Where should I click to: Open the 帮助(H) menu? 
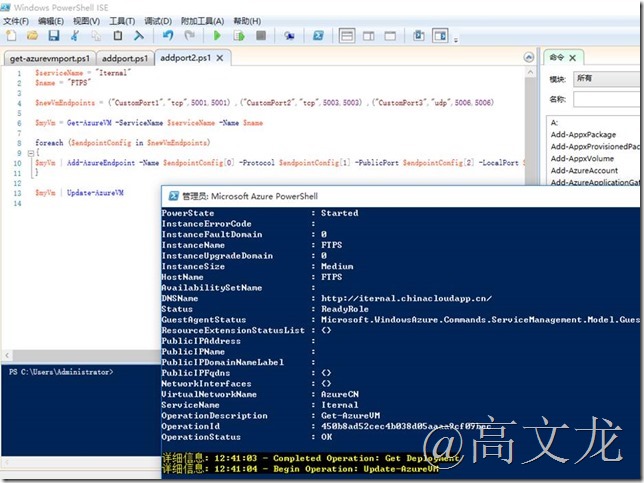coord(247,21)
